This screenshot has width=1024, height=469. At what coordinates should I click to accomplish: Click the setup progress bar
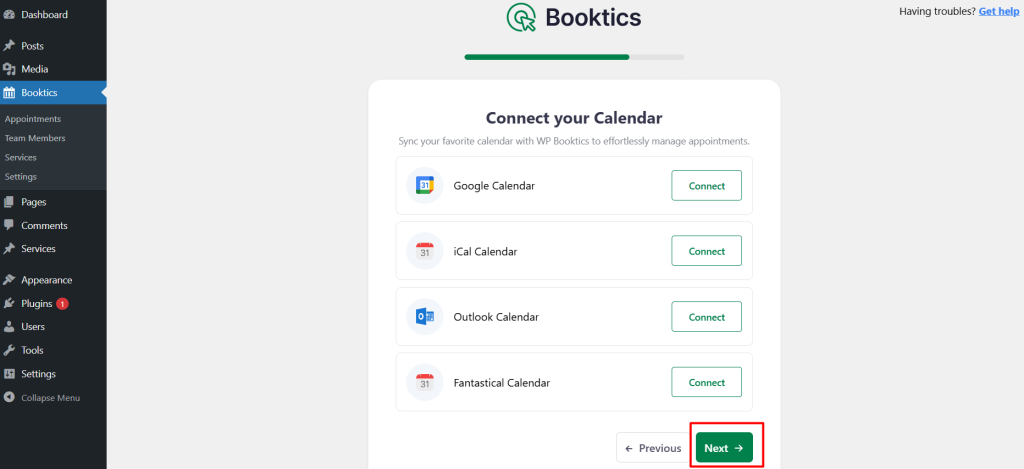tap(574, 57)
